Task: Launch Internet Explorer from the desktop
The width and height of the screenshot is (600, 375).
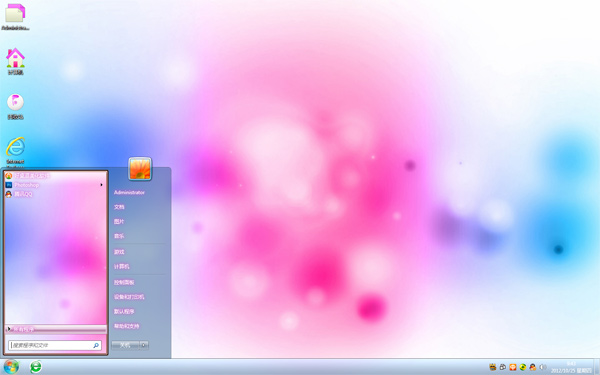Action: coord(15,152)
